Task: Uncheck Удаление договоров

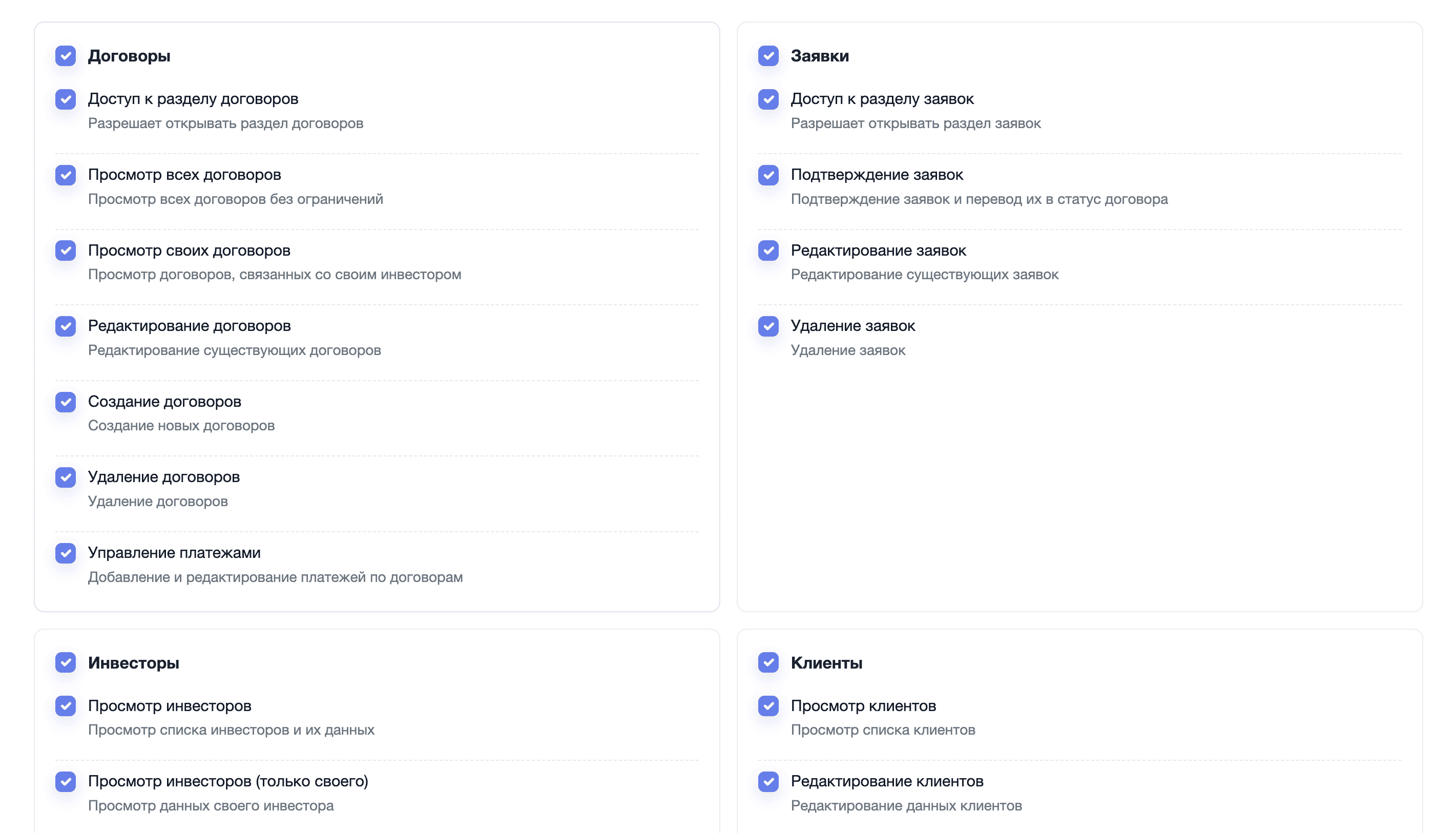Action: [x=65, y=477]
